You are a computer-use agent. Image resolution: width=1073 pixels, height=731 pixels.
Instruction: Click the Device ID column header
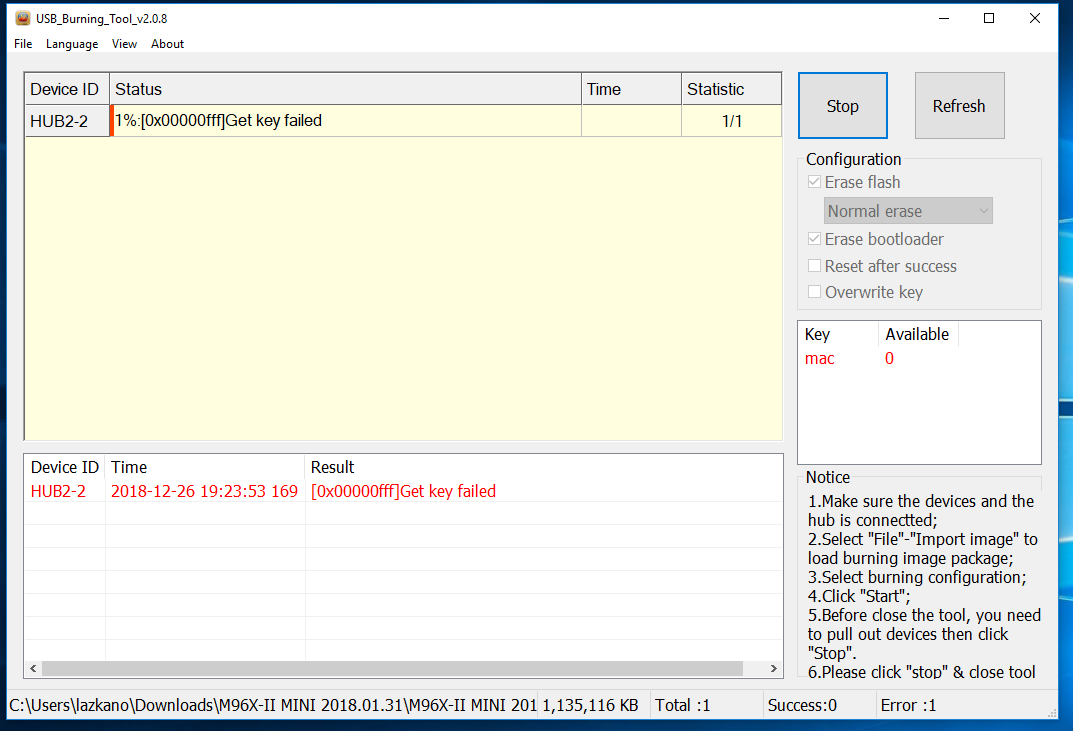pyautogui.click(x=67, y=89)
